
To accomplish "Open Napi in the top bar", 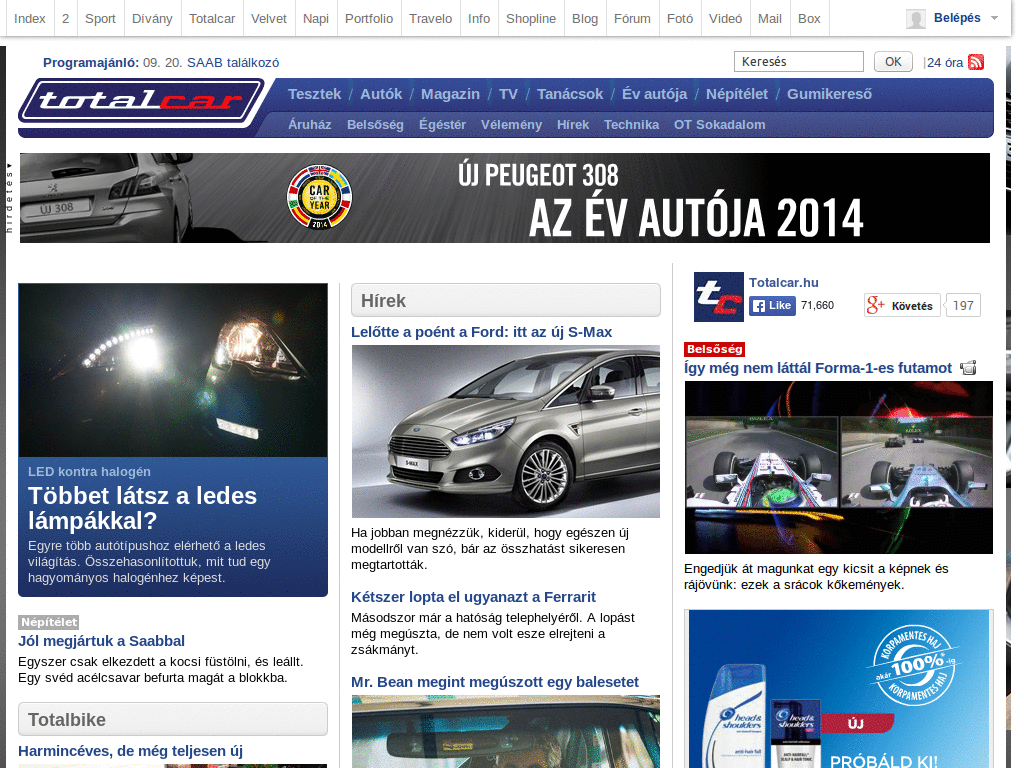I will [315, 18].
